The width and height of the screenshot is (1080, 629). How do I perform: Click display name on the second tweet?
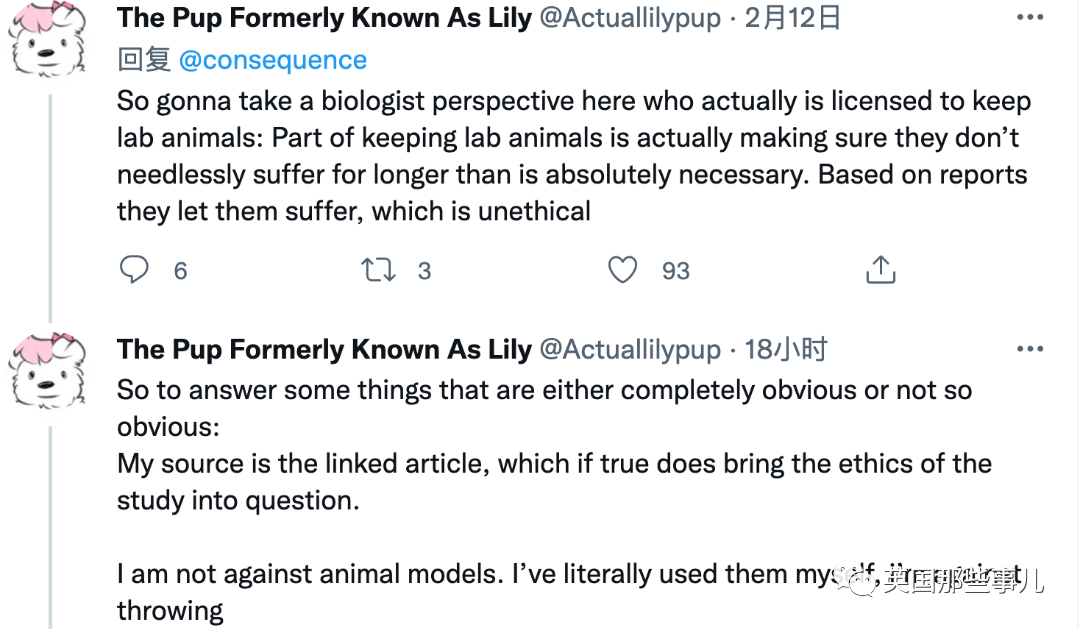[x=324, y=349]
